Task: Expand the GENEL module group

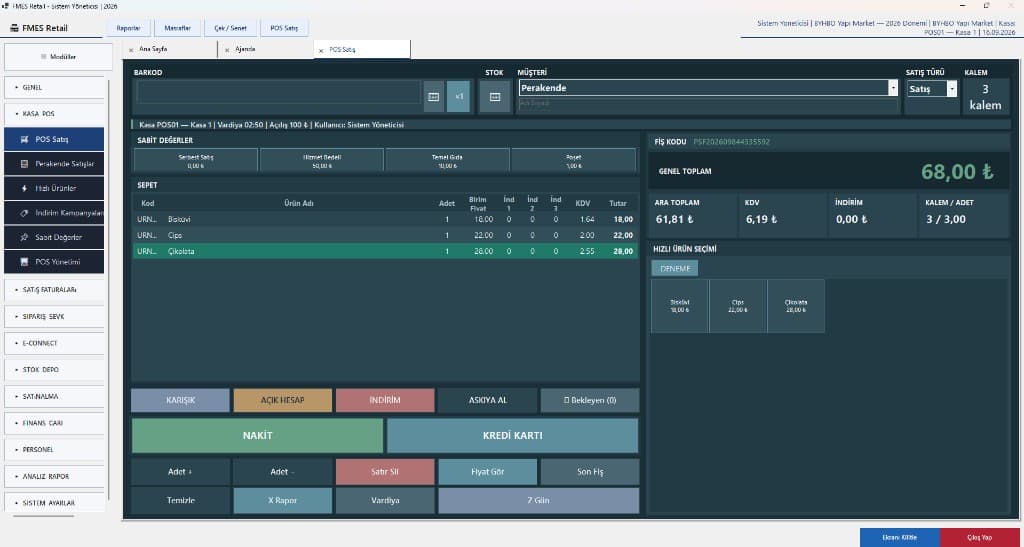Action: [x=54, y=87]
